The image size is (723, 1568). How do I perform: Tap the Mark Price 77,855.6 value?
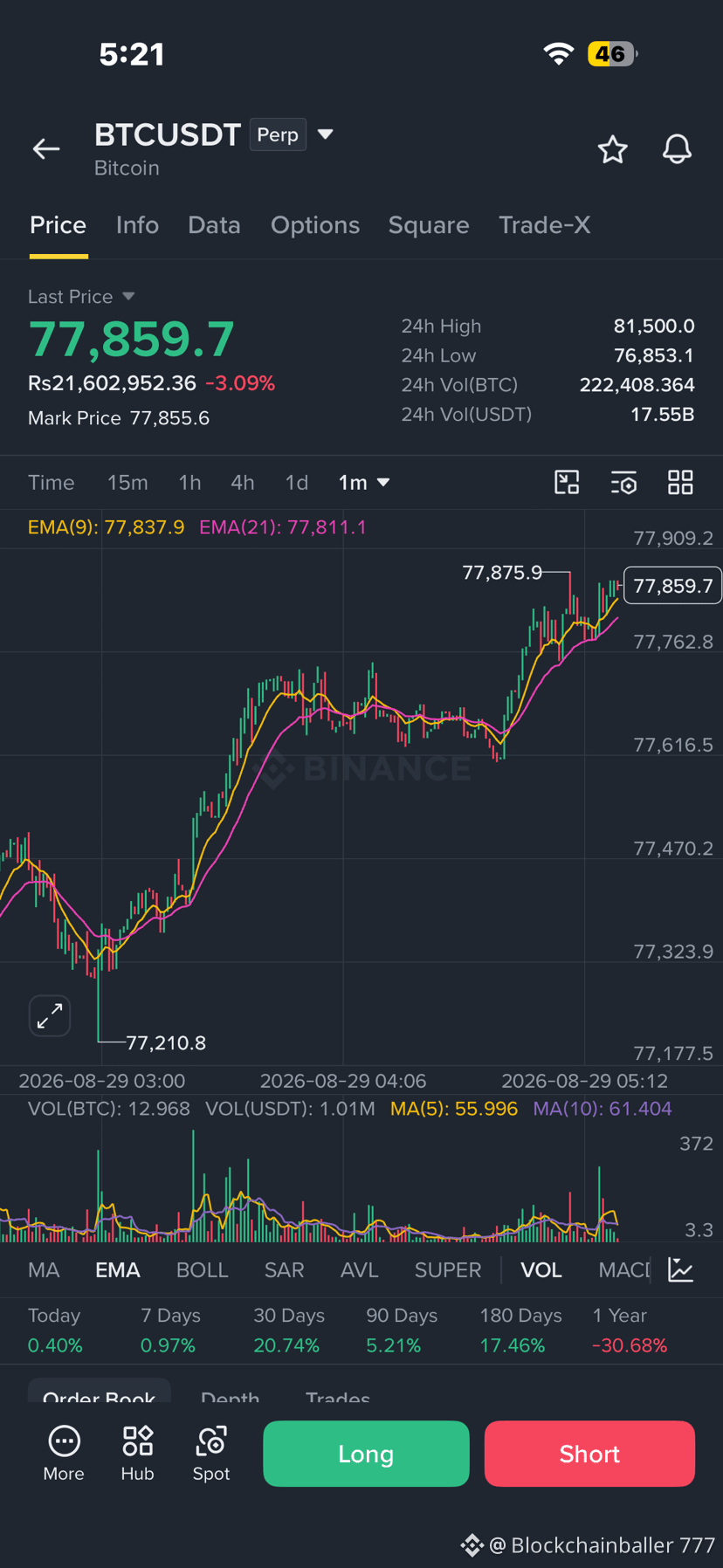(169, 418)
